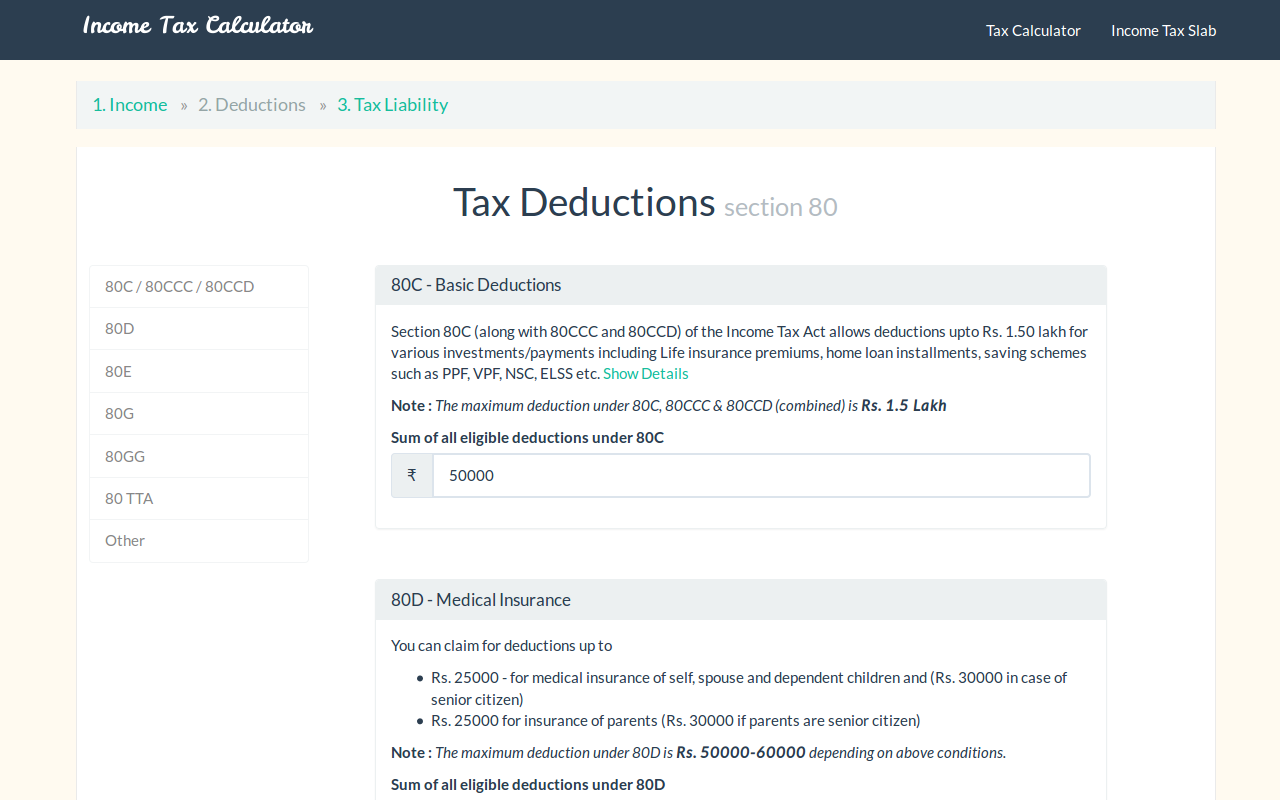1280x800 pixels.
Task: Click the Tax Deductions page heading
Action: pyautogui.click(x=584, y=203)
